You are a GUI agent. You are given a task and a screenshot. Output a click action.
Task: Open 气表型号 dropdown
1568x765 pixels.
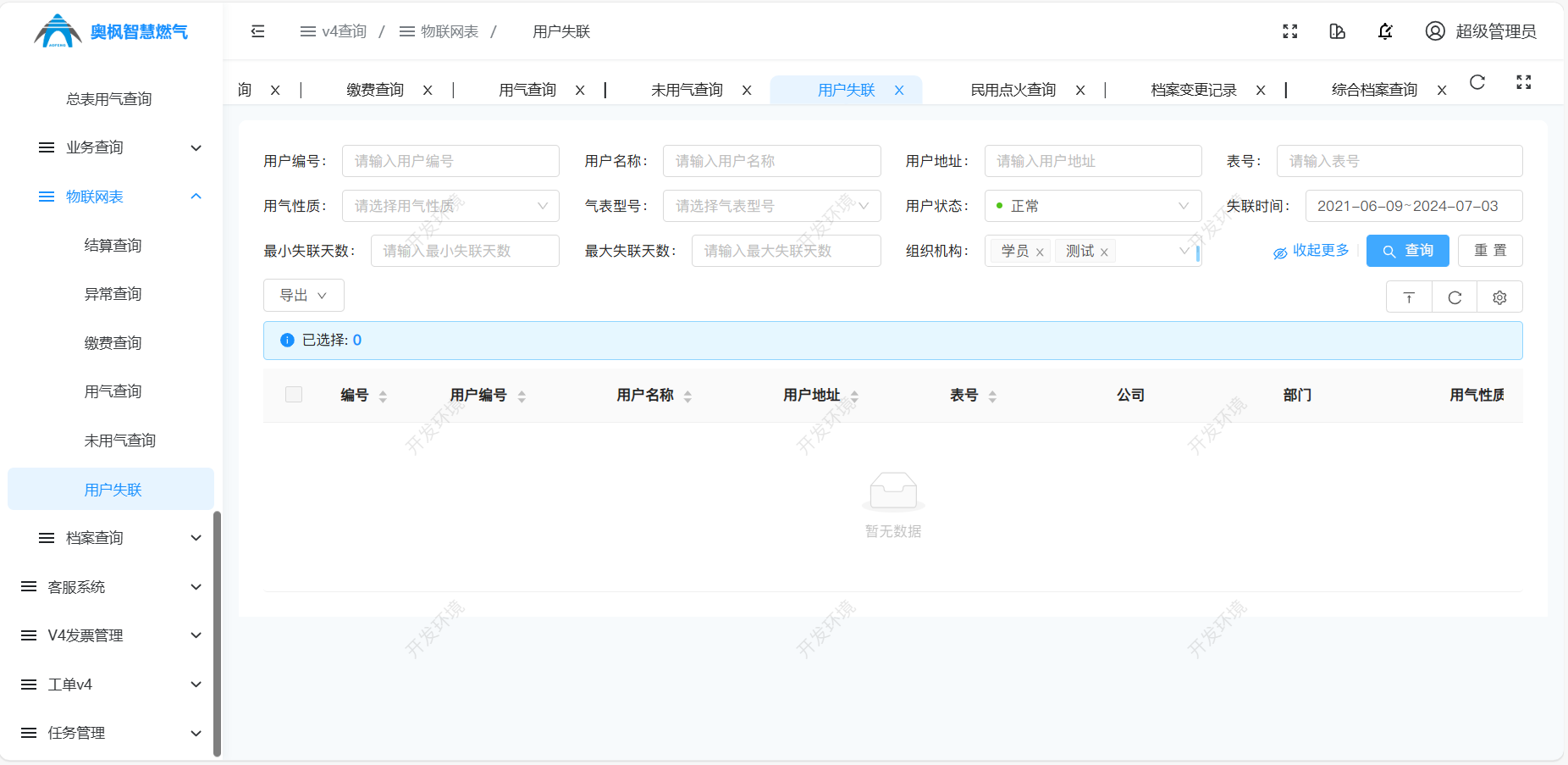click(771, 206)
